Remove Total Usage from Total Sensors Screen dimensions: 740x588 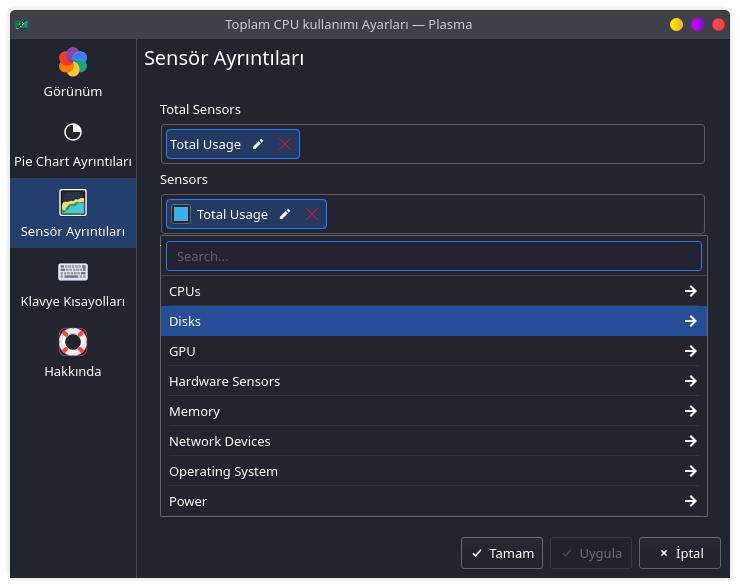point(285,144)
